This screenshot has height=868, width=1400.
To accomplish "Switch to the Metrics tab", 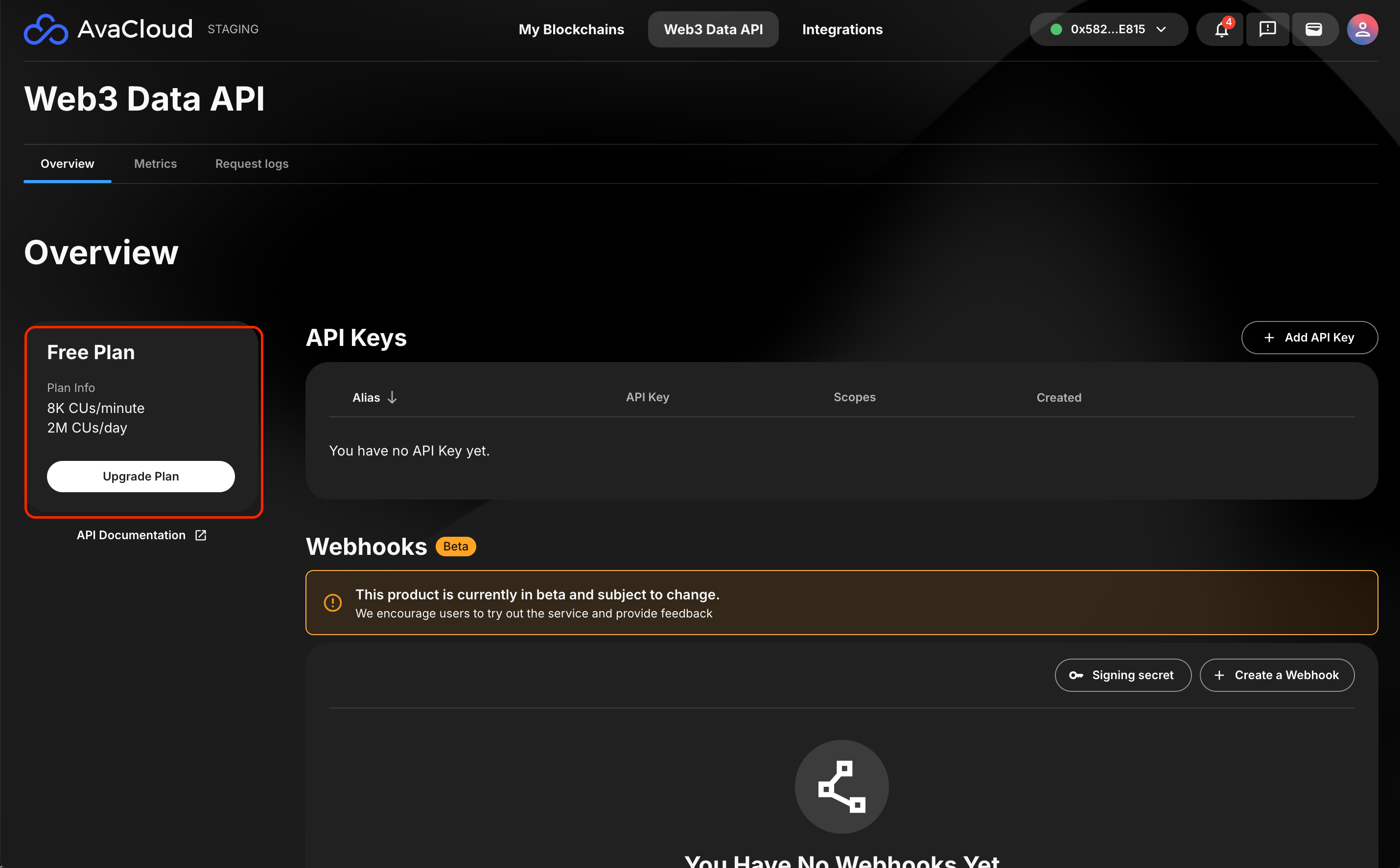I will 156,163.
